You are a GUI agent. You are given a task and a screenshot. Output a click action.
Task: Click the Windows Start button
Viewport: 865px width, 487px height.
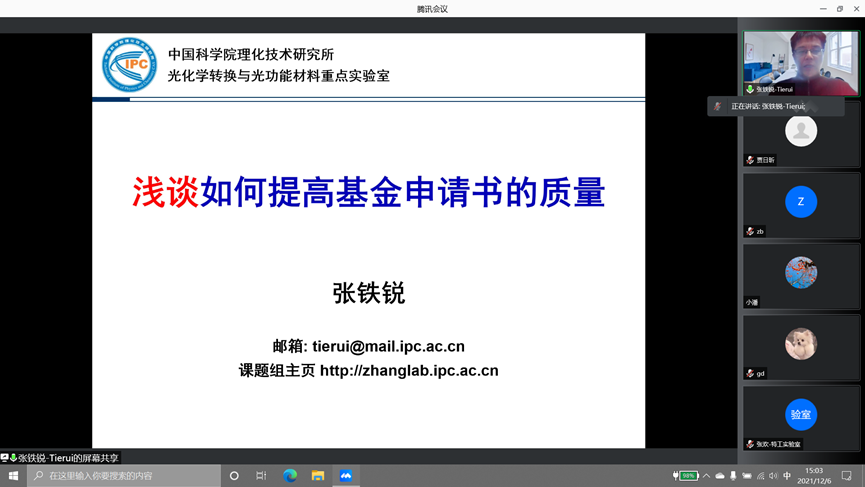click(13, 476)
